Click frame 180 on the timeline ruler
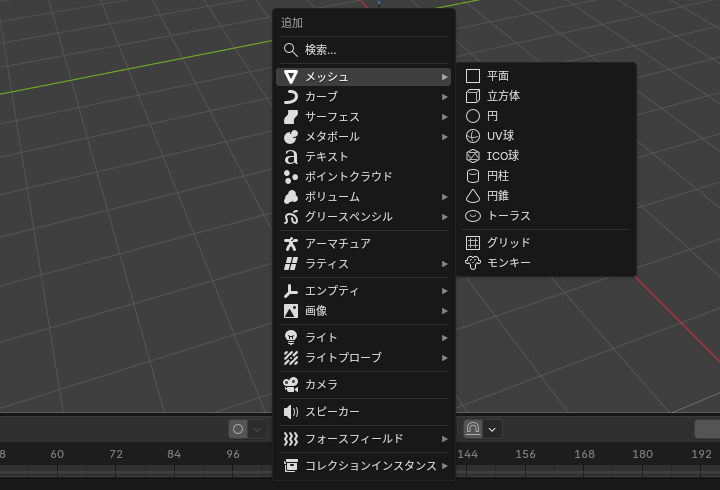This screenshot has width=720, height=490. point(642,454)
